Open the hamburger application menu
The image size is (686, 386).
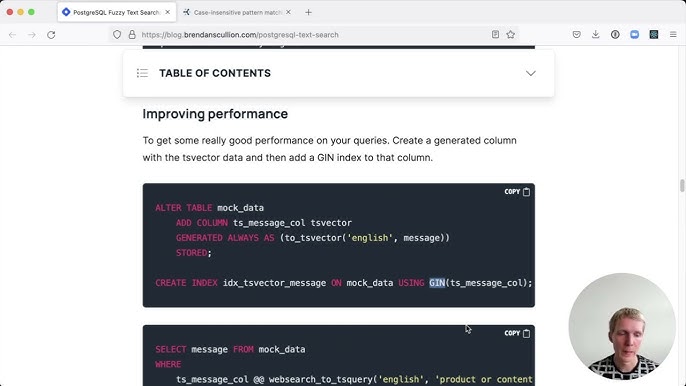673,35
